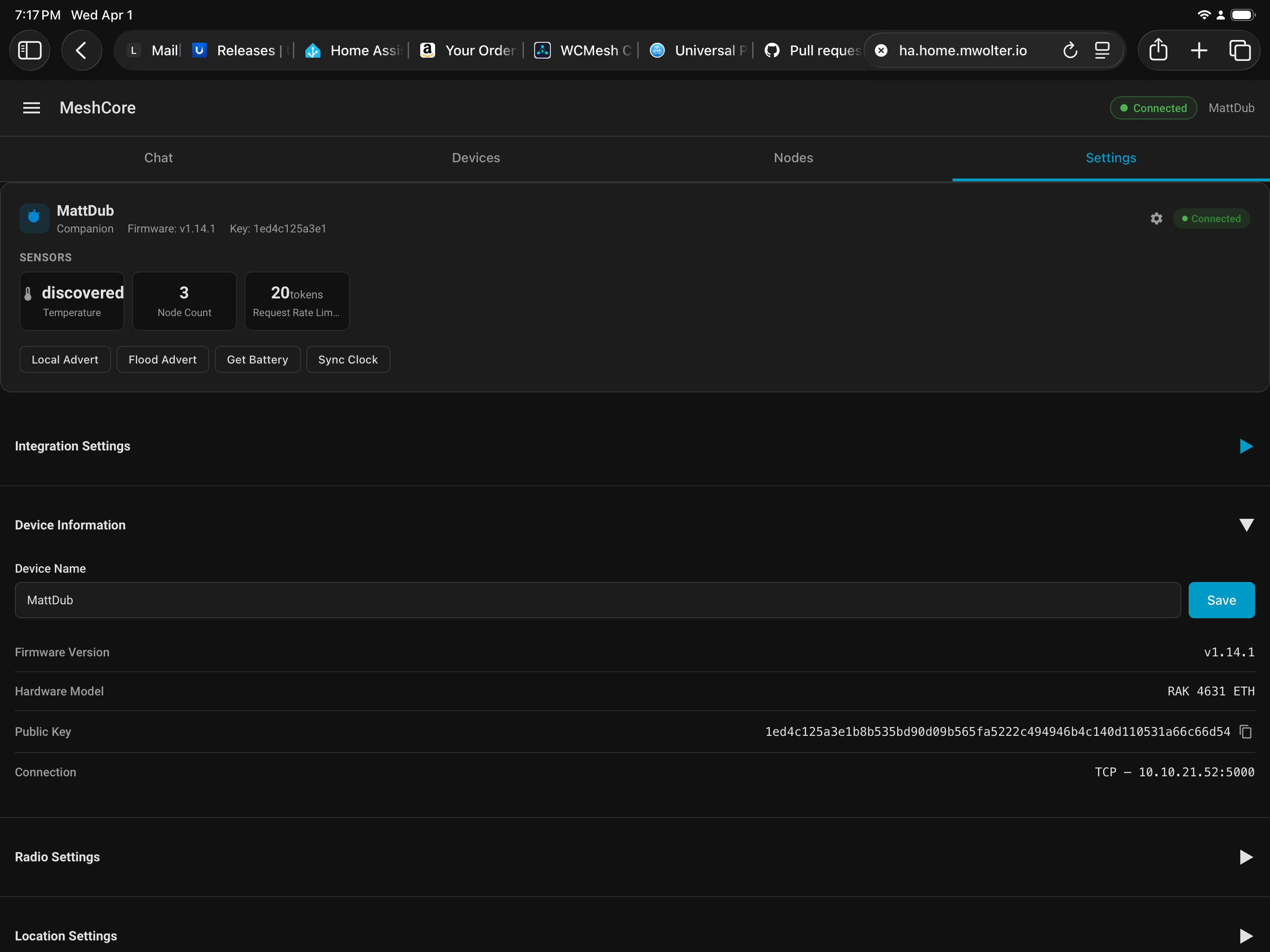Open the MeshCore hamburger menu
Image resolution: width=1270 pixels, height=952 pixels.
point(32,108)
